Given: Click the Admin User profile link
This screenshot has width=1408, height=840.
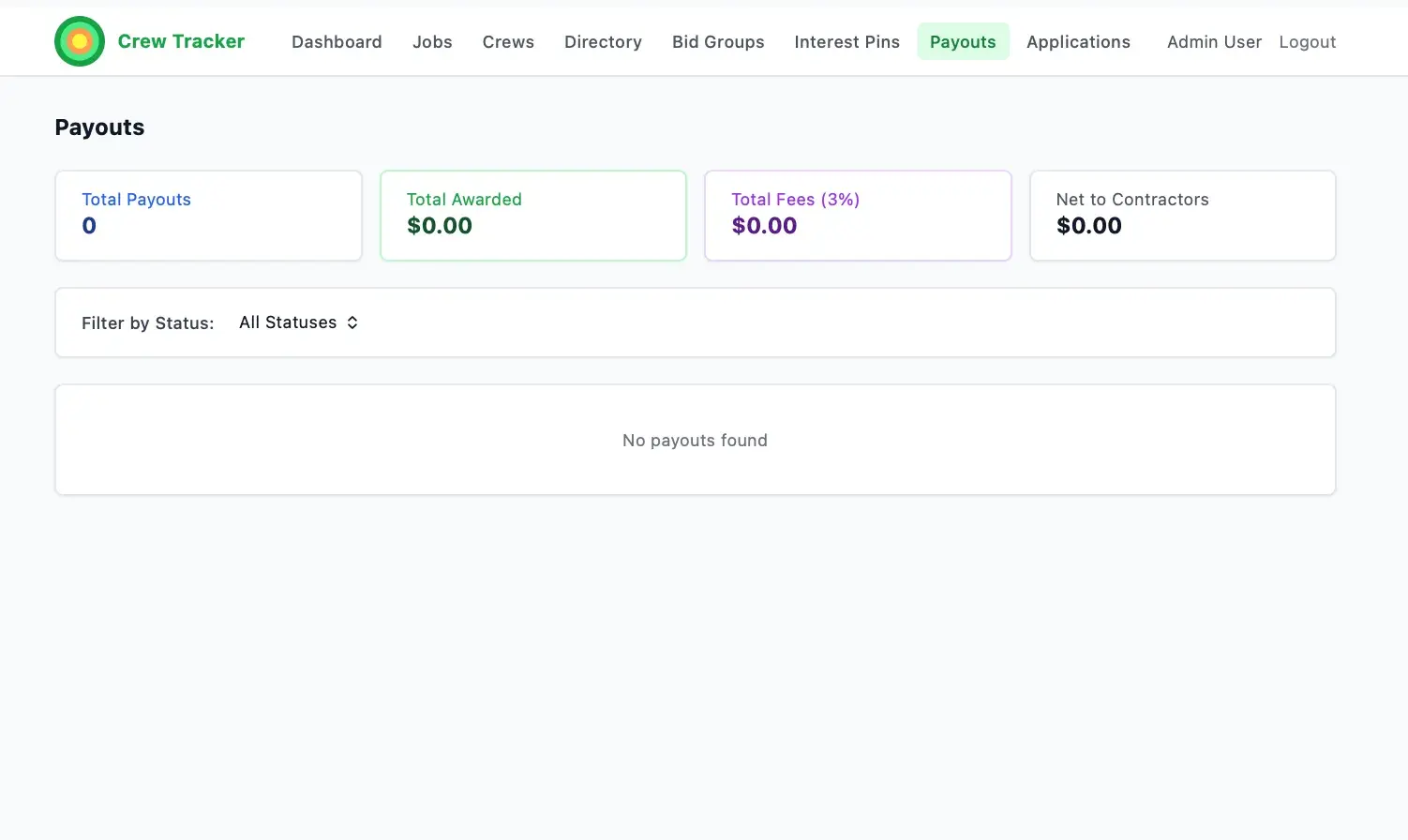Looking at the screenshot, I should (x=1214, y=41).
